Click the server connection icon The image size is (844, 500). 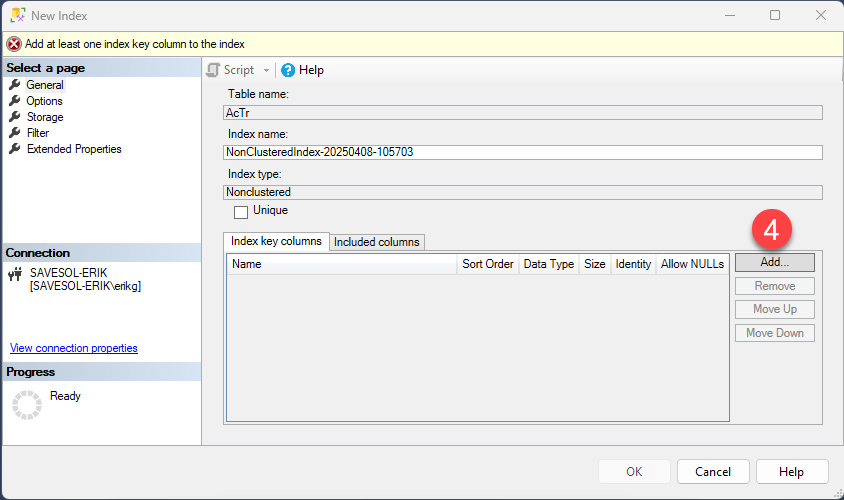[15, 272]
